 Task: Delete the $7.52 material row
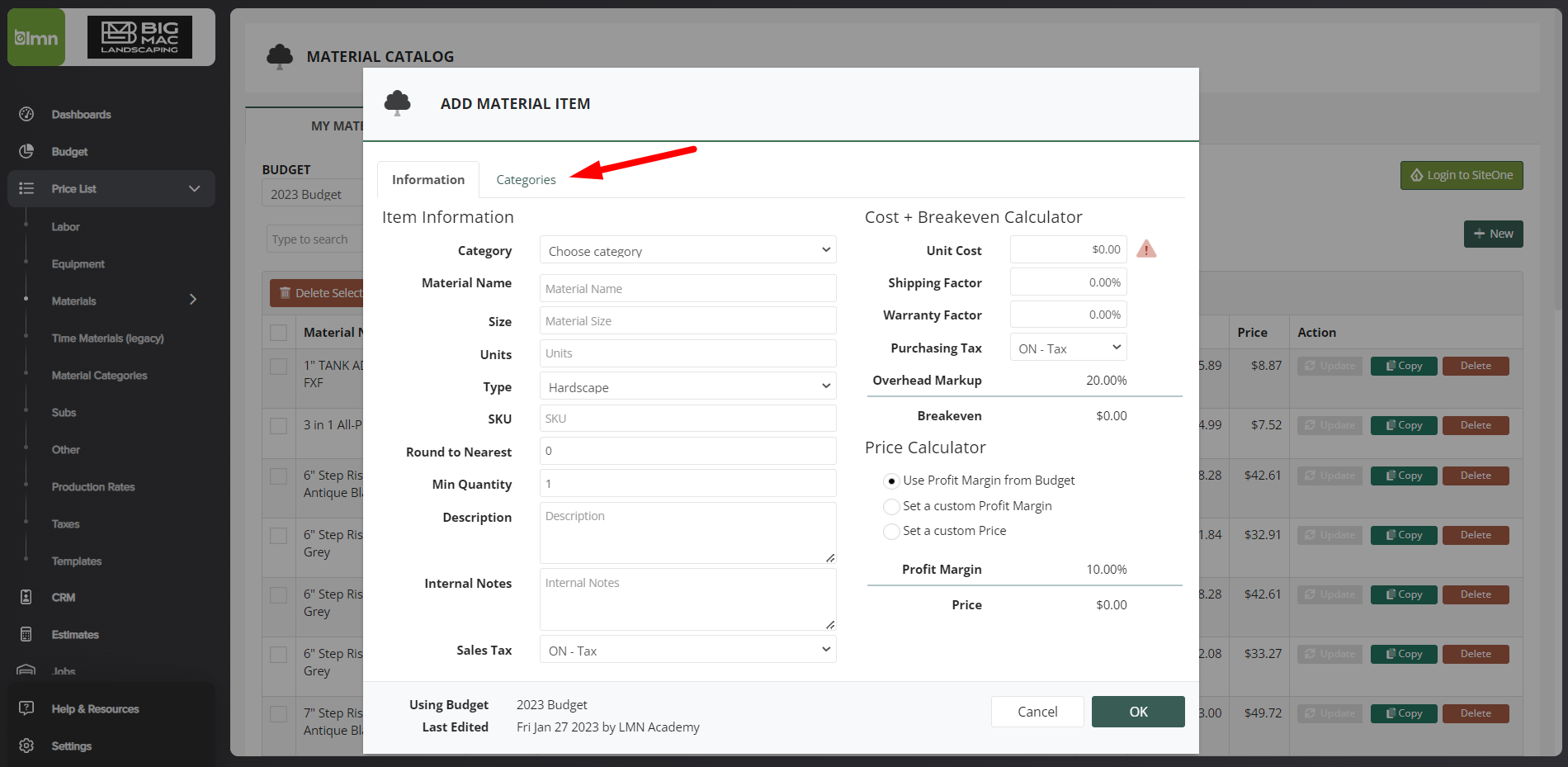tap(1476, 425)
